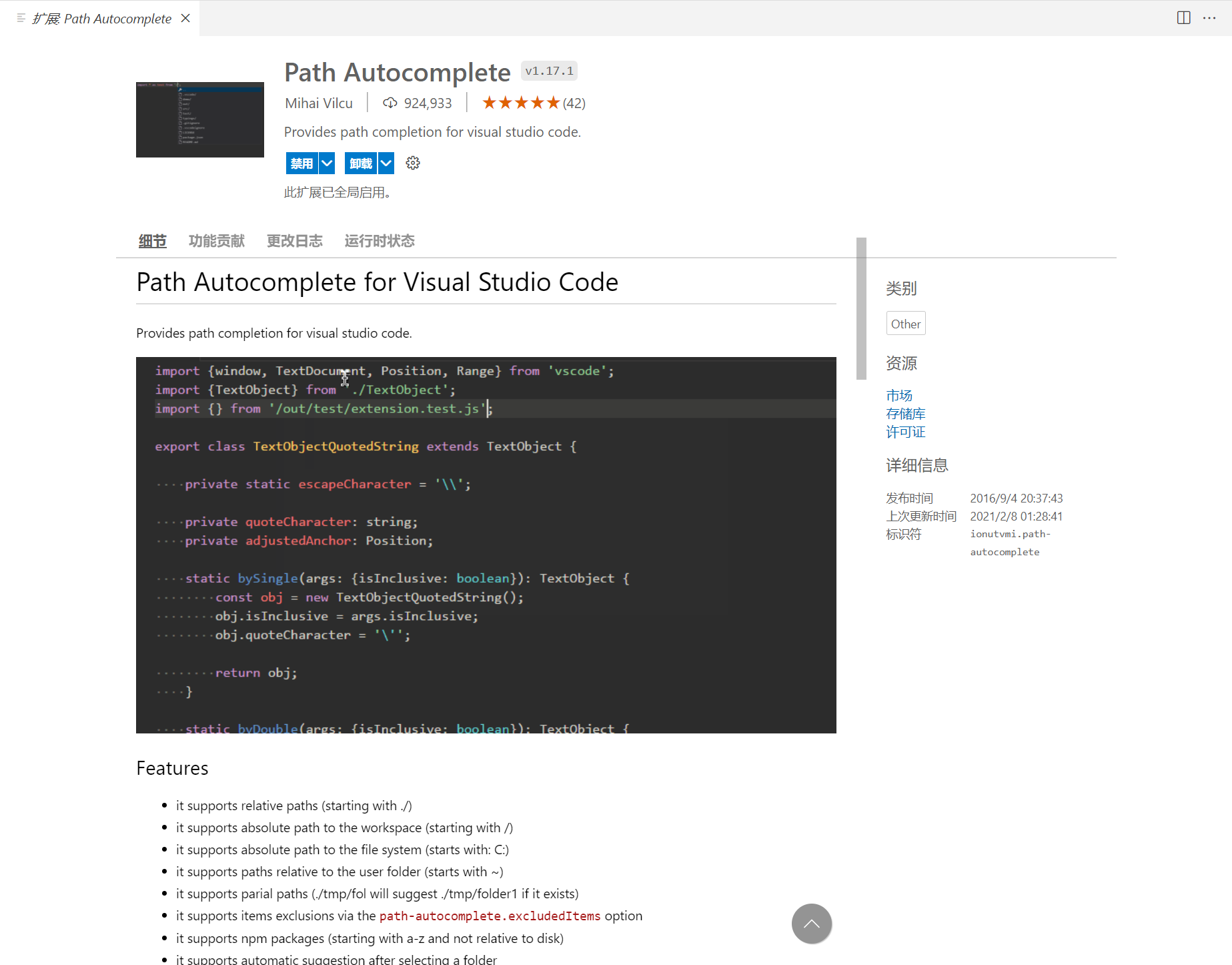Click the path-autocomplete.excludedItems code text

pyautogui.click(x=490, y=916)
